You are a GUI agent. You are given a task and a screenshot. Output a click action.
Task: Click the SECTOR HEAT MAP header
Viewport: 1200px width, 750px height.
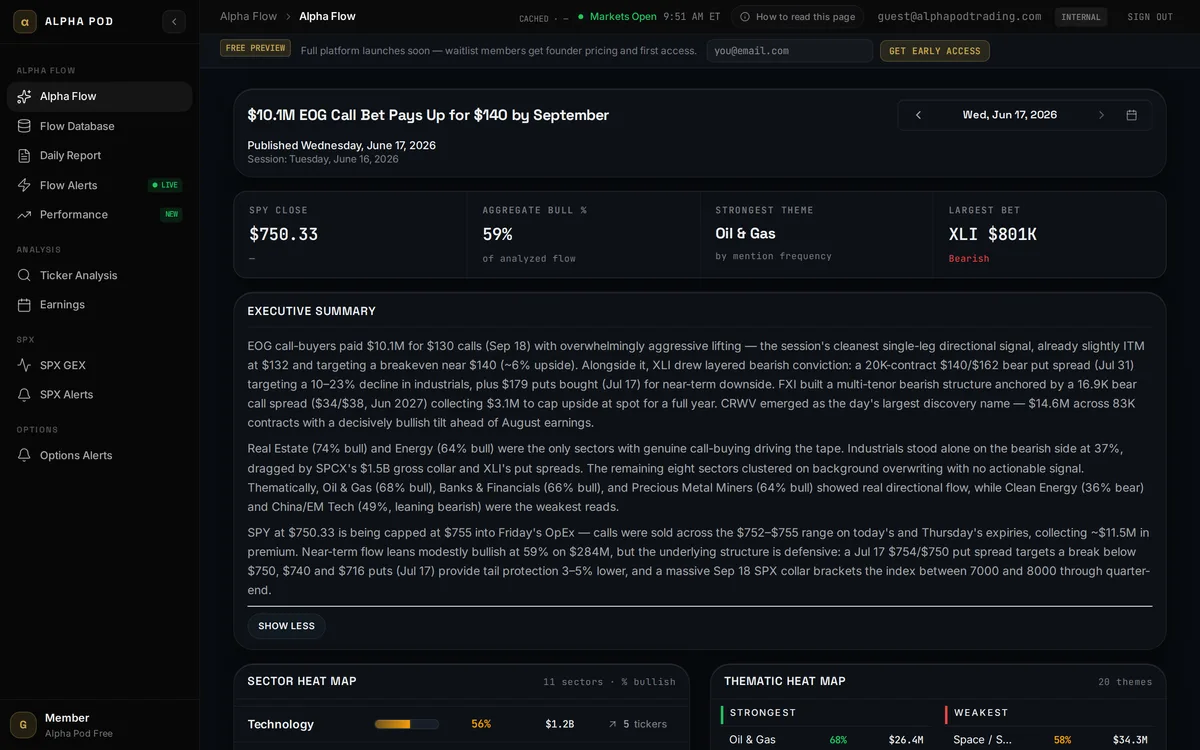tap(302, 681)
